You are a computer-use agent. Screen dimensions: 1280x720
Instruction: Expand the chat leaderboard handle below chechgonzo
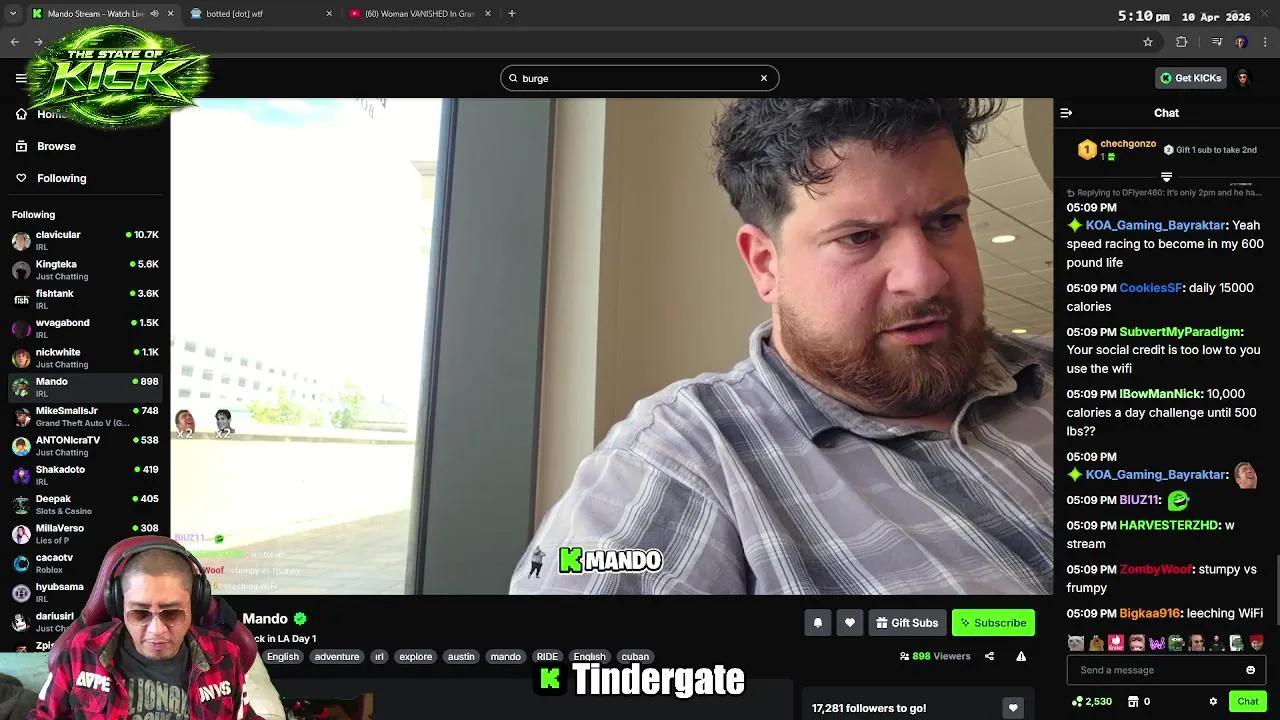click(1166, 177)
